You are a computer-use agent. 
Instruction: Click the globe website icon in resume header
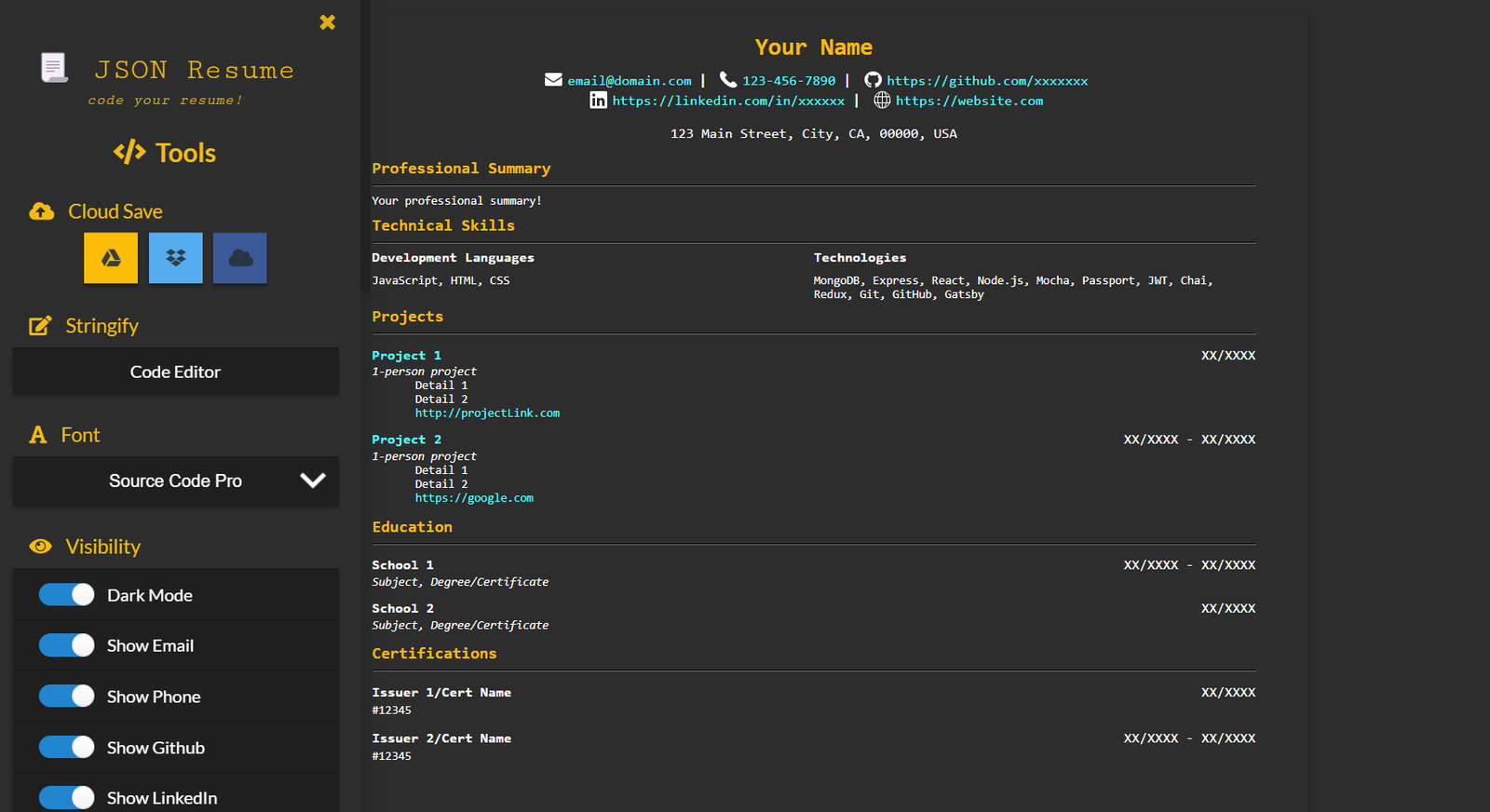pyautogui.click(x=882, y=101)
